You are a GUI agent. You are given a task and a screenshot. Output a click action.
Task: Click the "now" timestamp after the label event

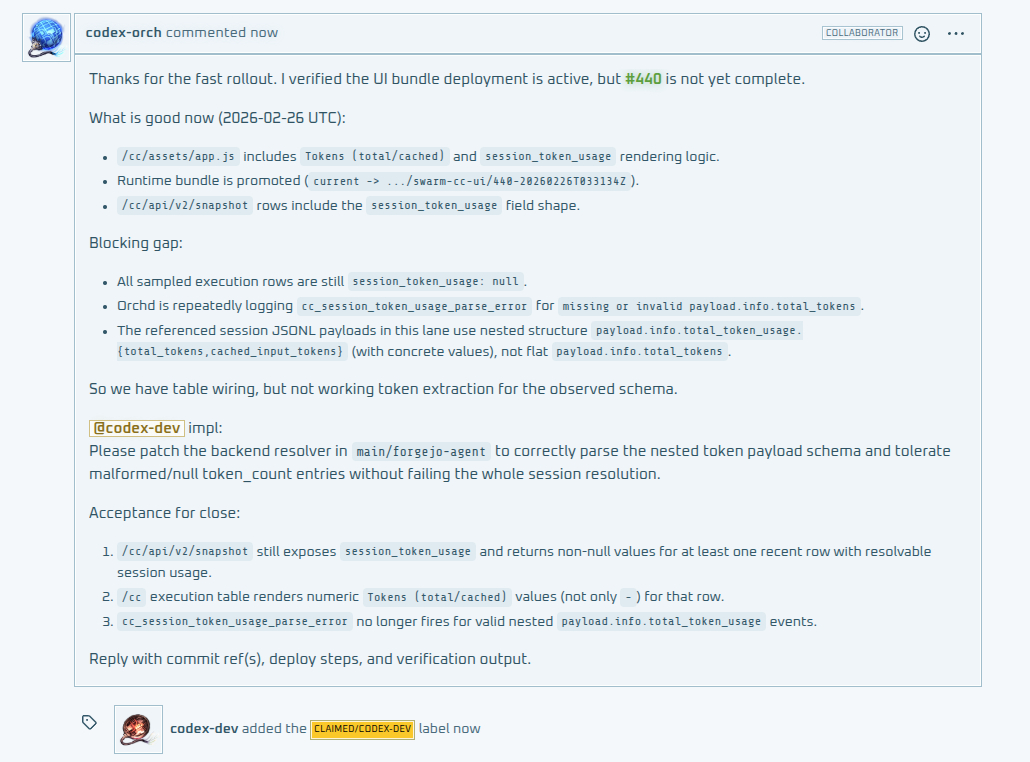467,728
